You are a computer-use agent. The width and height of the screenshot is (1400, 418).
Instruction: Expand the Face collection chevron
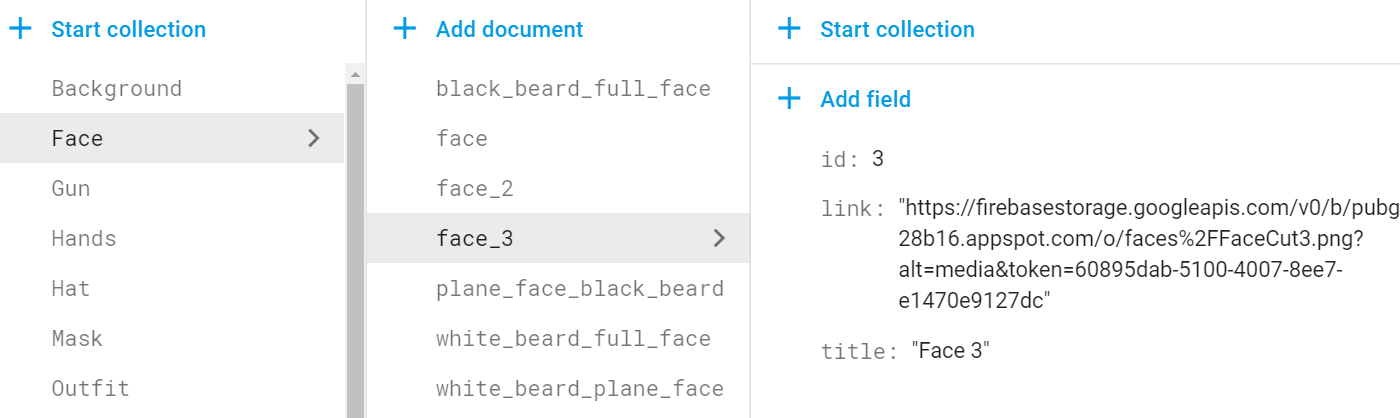[314, 138]
